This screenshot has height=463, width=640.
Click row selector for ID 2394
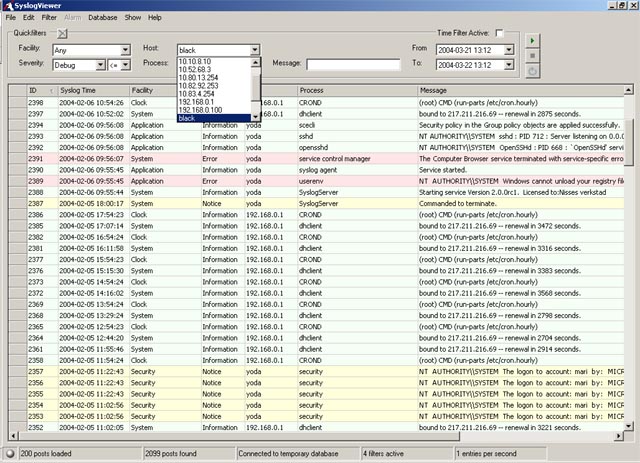(18, 125)
